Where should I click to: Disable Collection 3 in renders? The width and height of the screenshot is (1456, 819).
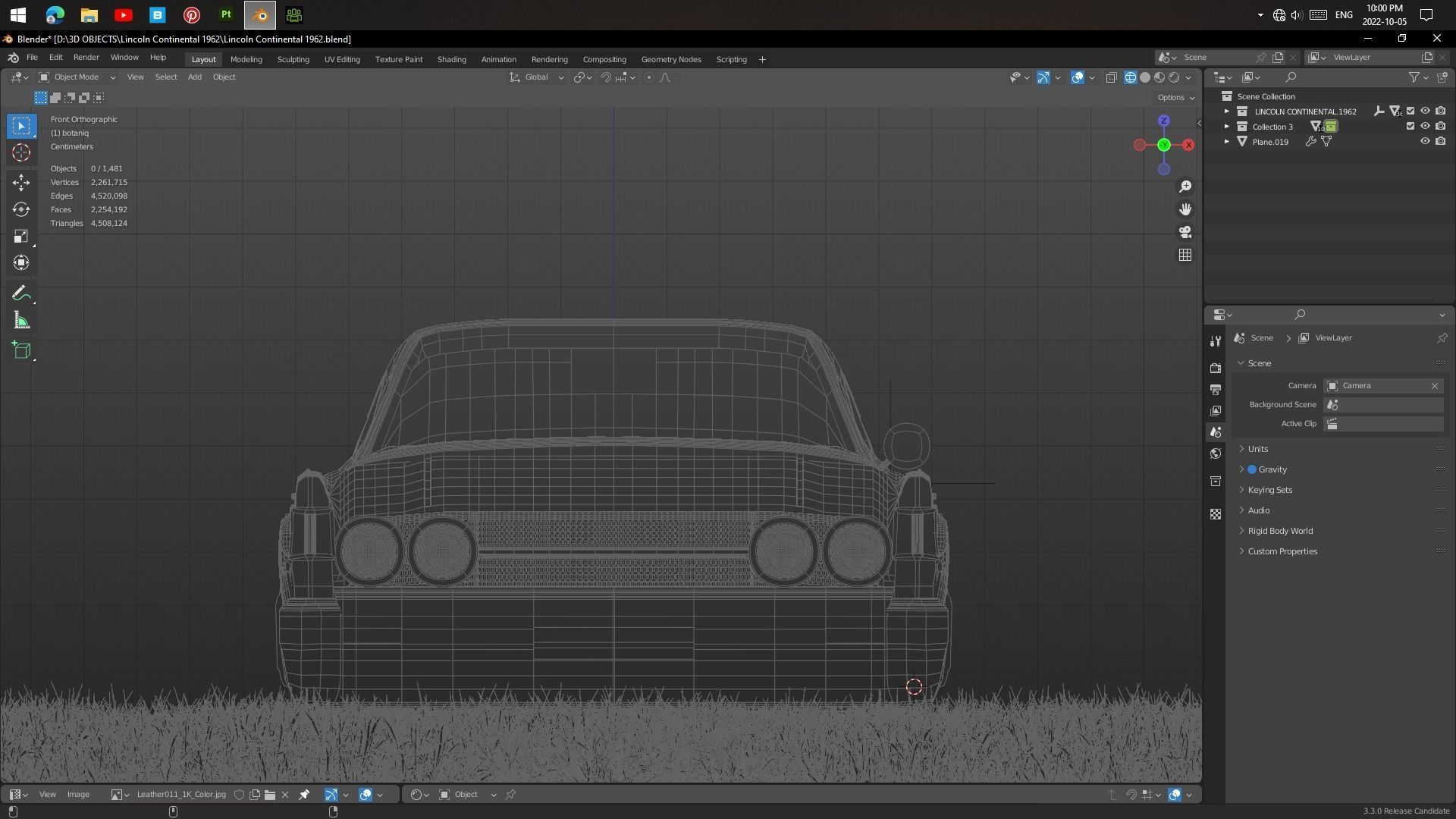[1440, 127]
